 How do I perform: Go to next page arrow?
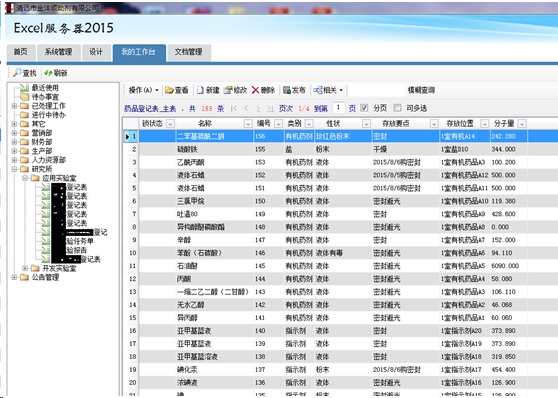tap(258, 109)
